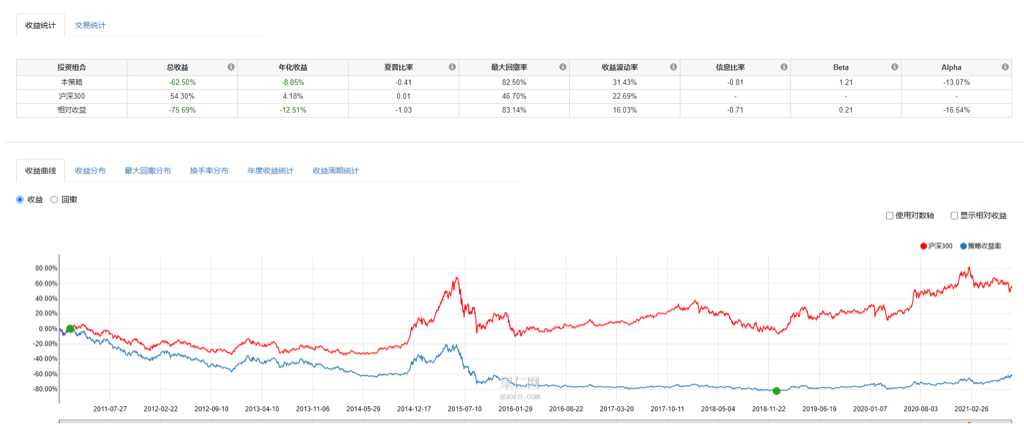
Task: Check the 显示相对收益 option
Action: (x=954, y=215)
